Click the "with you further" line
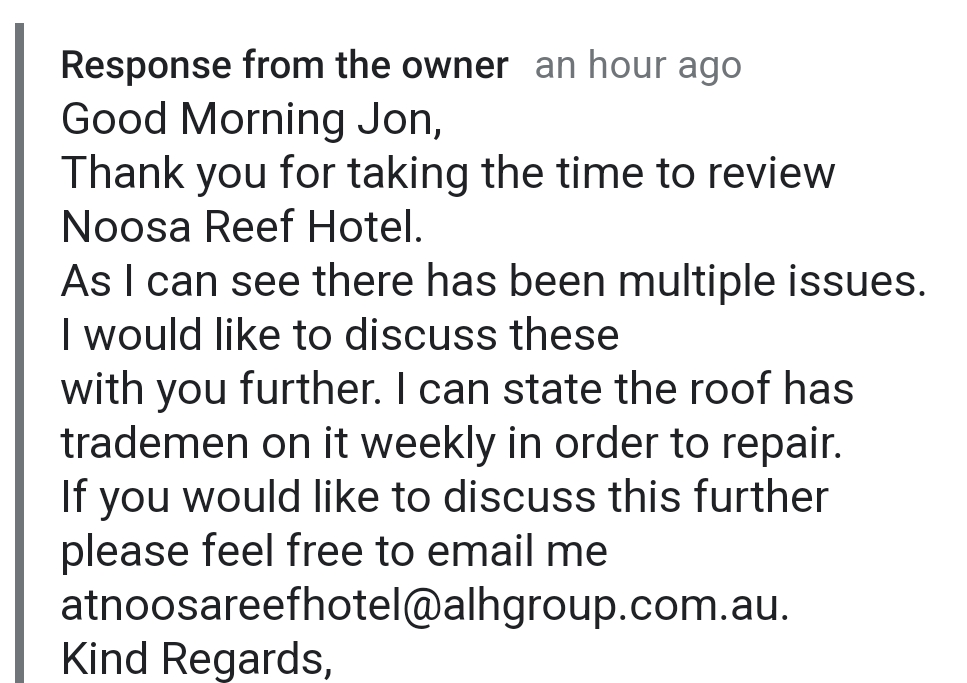The height and width of the screenshot is (683, 967). (x=457, y=390)
